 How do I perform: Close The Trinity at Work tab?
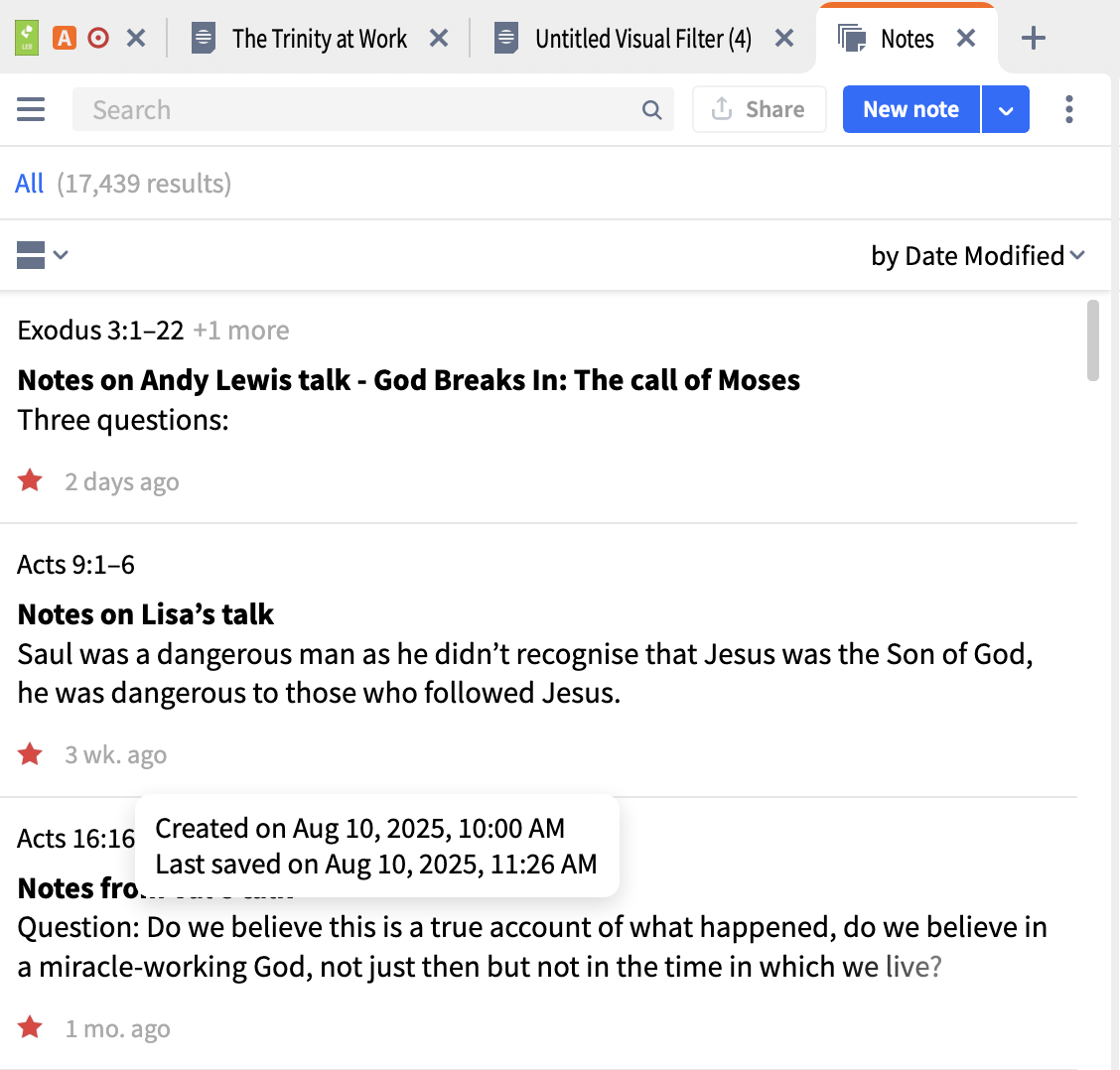click(x=439, y=38)
